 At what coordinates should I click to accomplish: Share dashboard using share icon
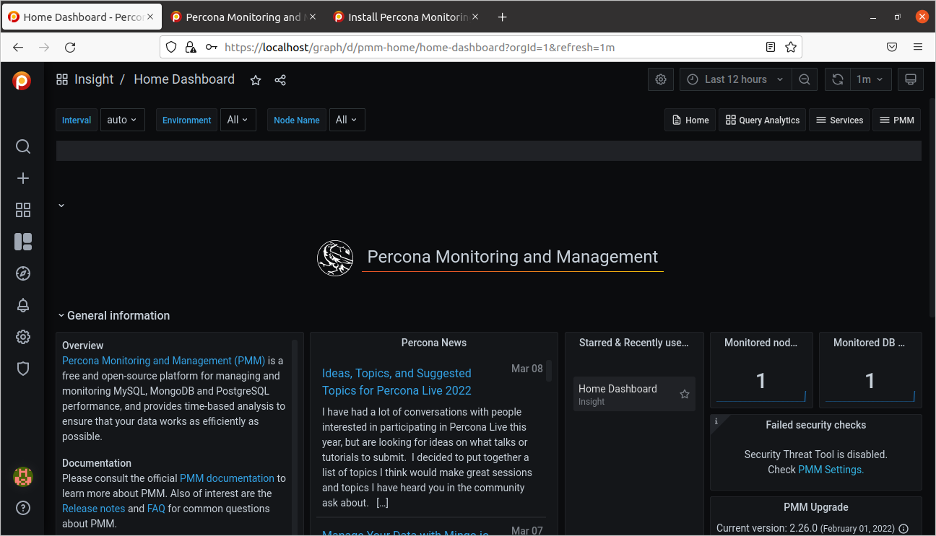(x=280, y=80)
